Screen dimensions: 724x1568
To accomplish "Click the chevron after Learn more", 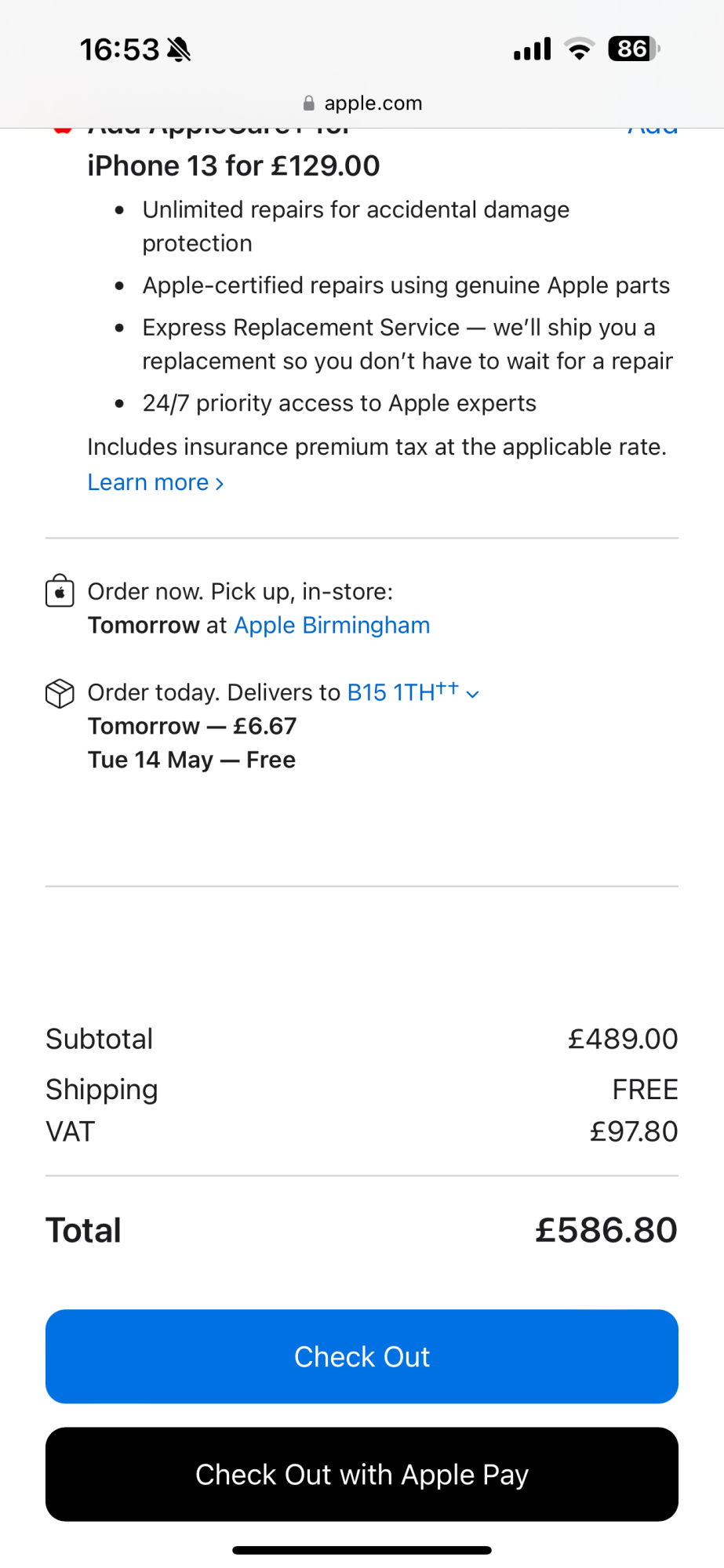I will tap(220, 484).
